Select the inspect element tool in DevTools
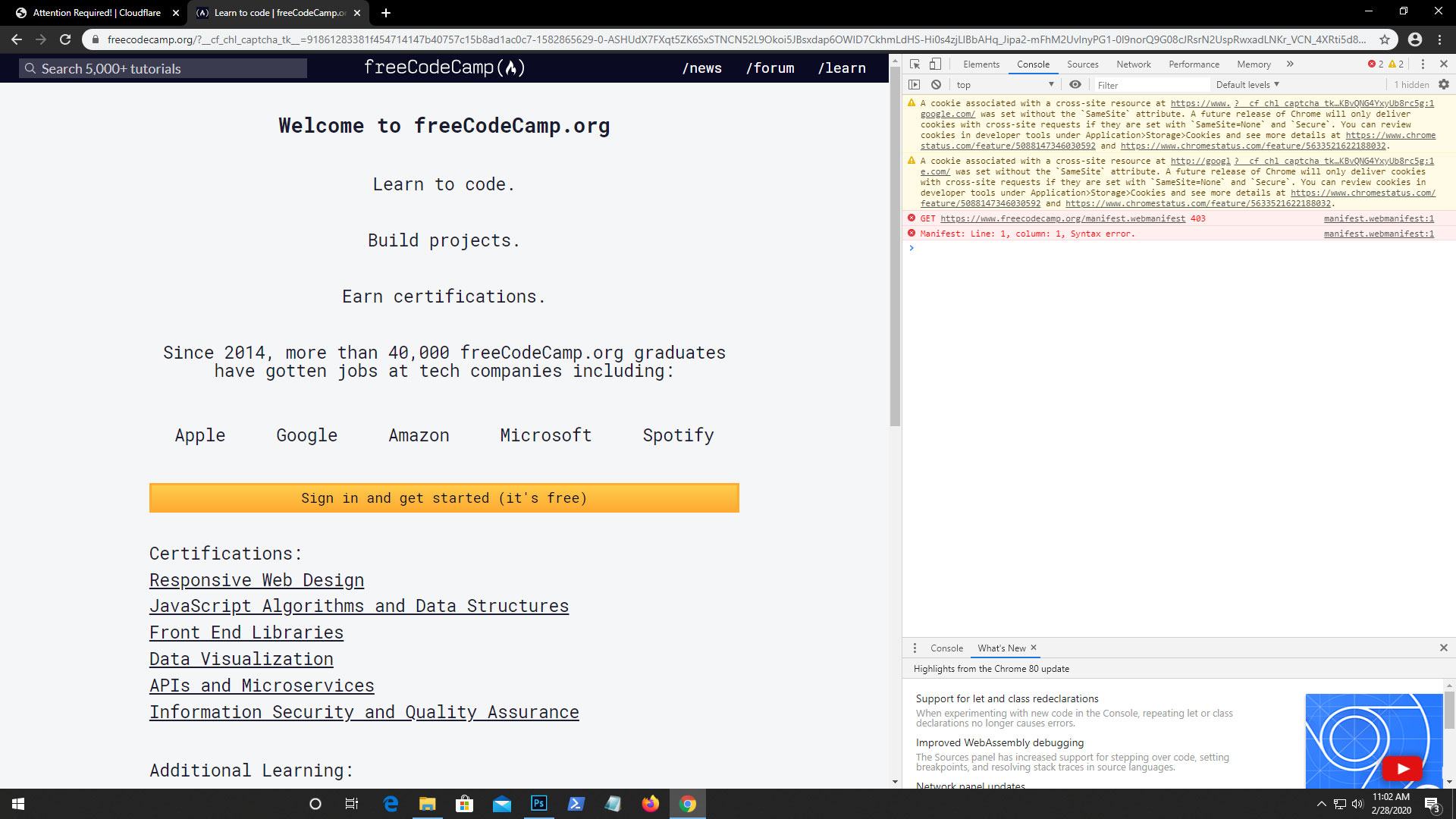 (x=915, y=64)
